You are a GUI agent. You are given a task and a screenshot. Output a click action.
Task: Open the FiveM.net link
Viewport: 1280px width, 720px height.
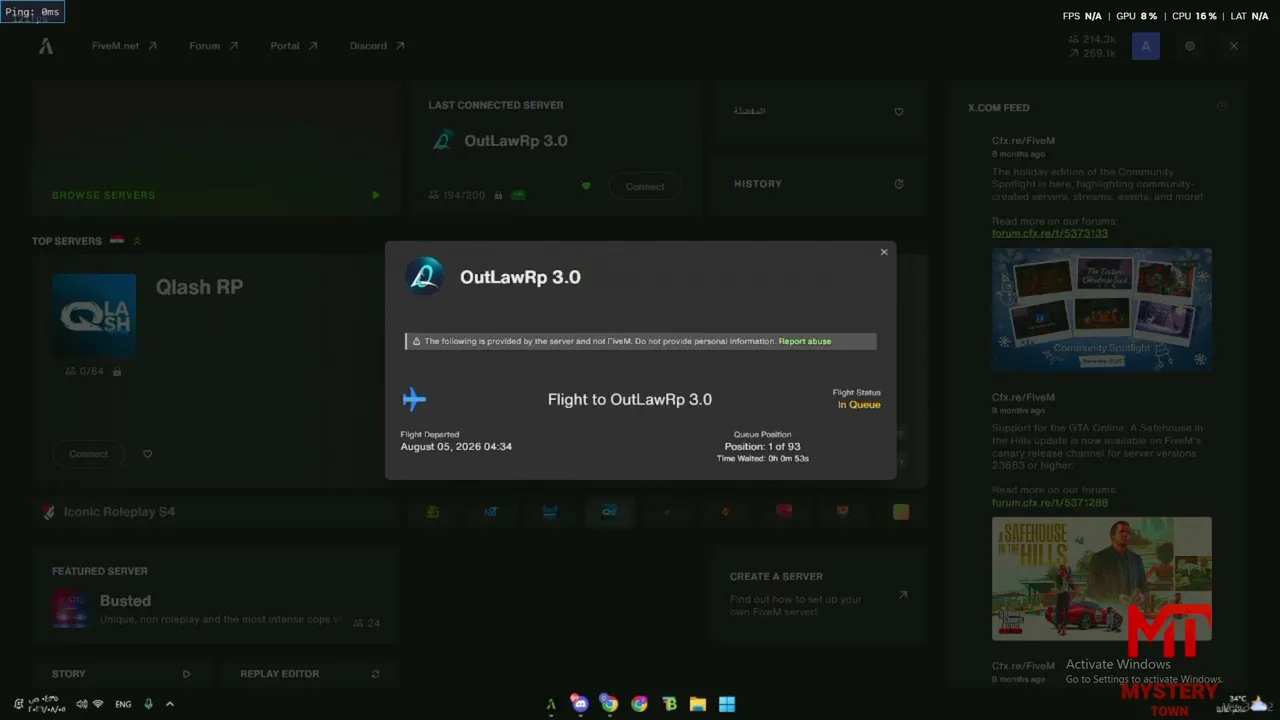[x=124, y=46]
